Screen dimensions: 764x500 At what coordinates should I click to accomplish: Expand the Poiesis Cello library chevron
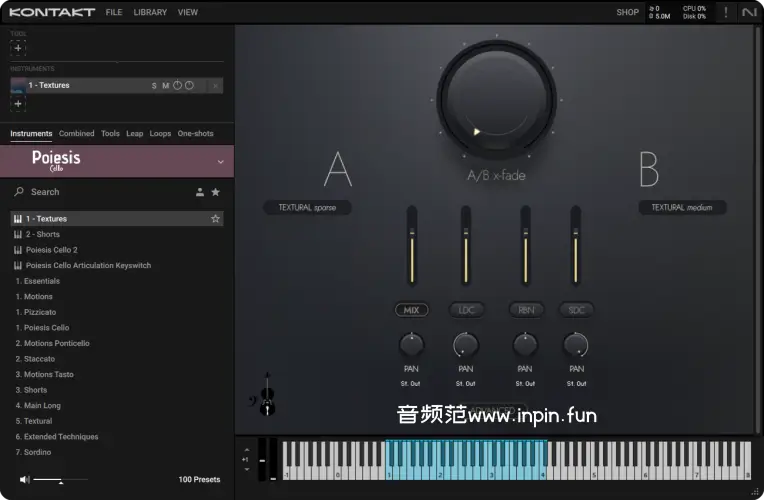(220, 161)
